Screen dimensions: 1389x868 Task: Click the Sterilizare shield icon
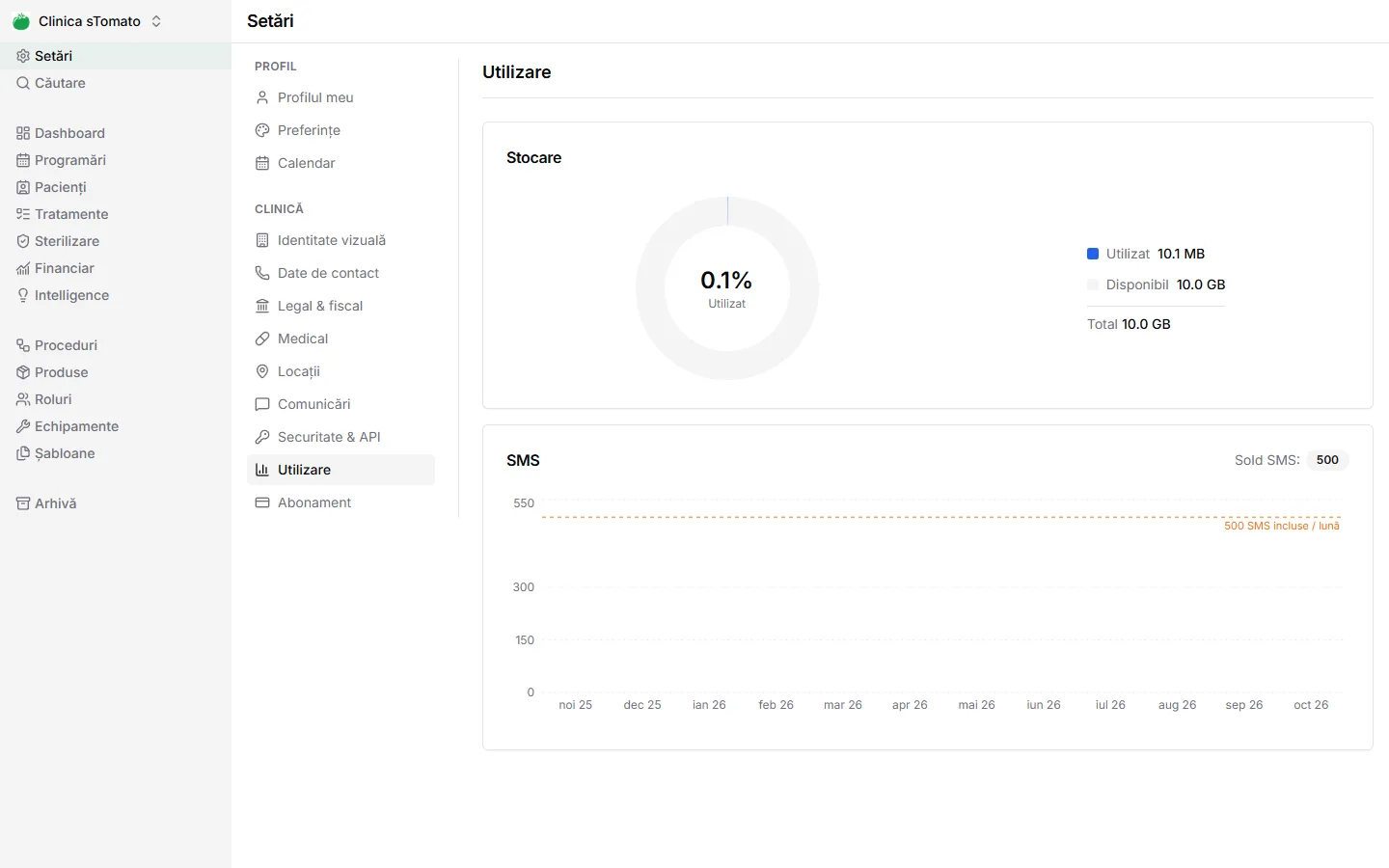coord(23,241)
